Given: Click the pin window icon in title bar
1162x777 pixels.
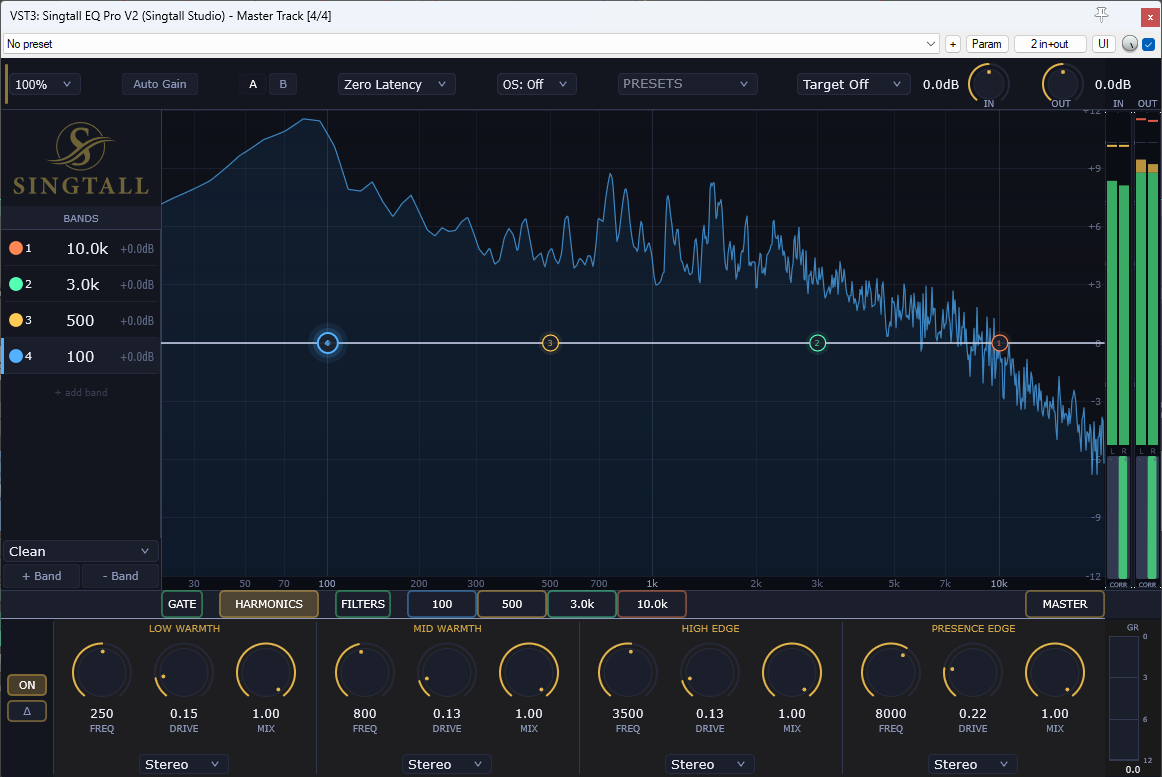Looking at the screenshot, I should (x=1101, y=15).
